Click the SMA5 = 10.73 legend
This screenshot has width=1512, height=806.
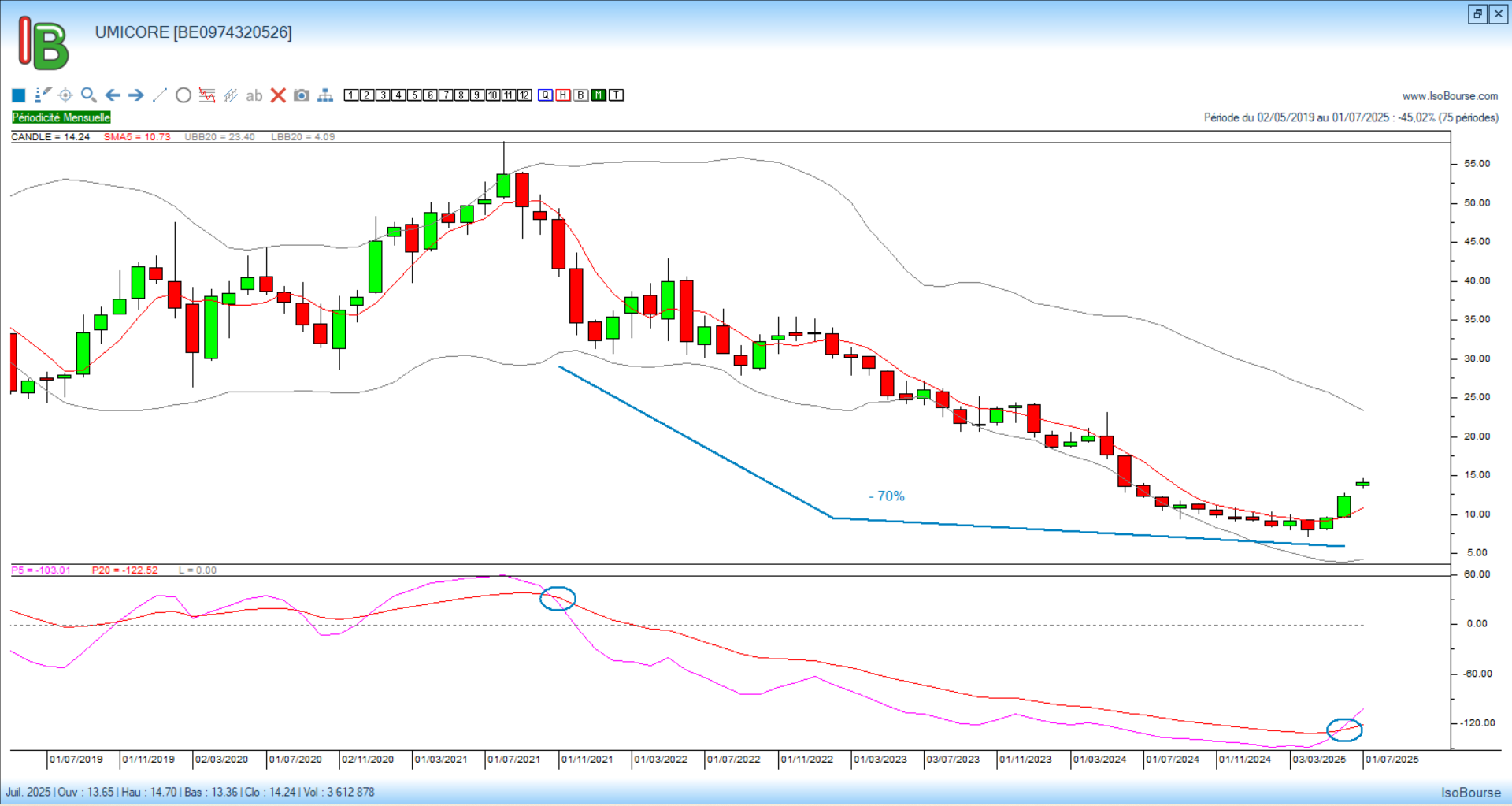pyautogui.click(x=137, y=137)
